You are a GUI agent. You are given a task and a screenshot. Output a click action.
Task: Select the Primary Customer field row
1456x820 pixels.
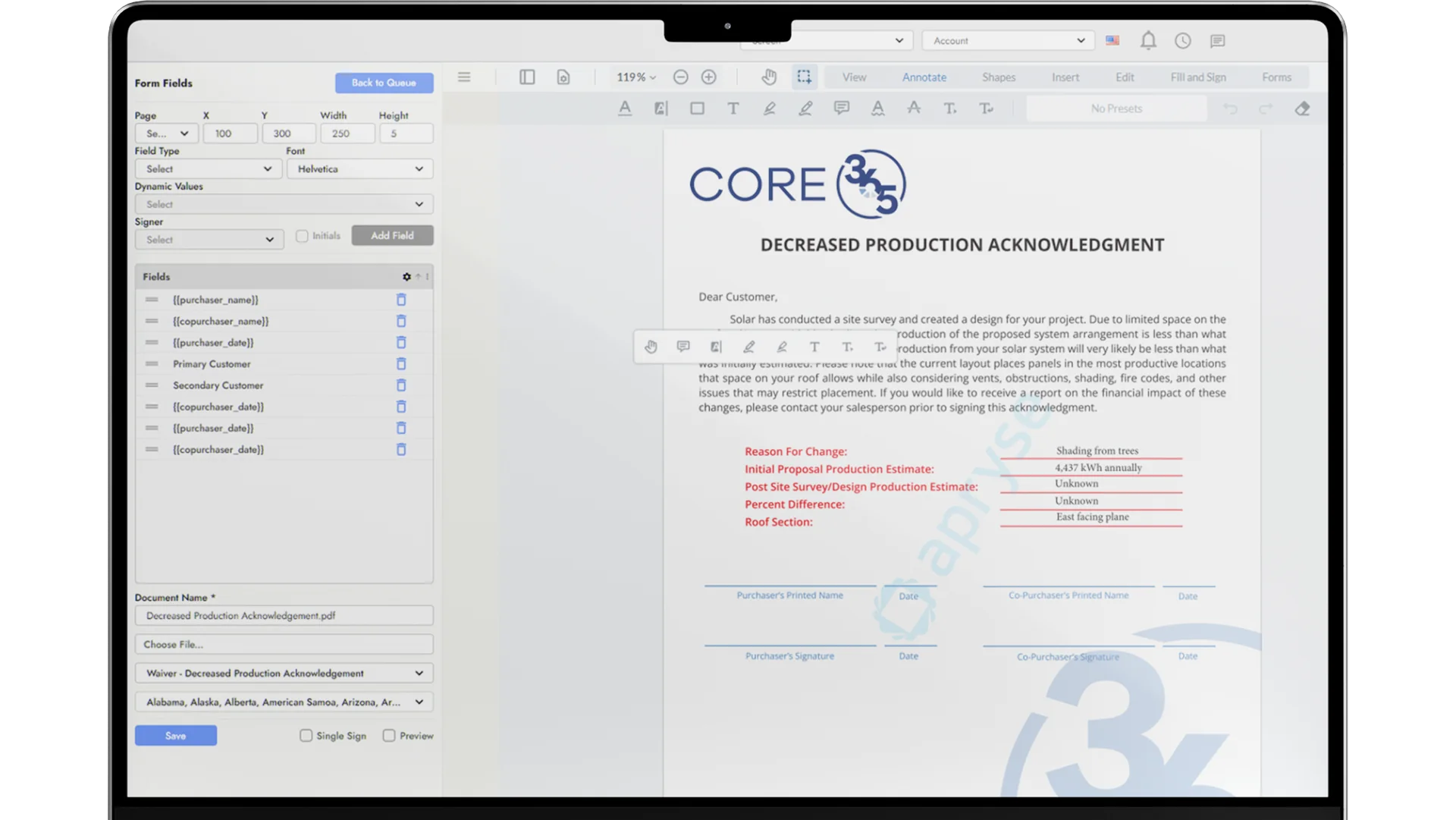(x=284, y=364)
